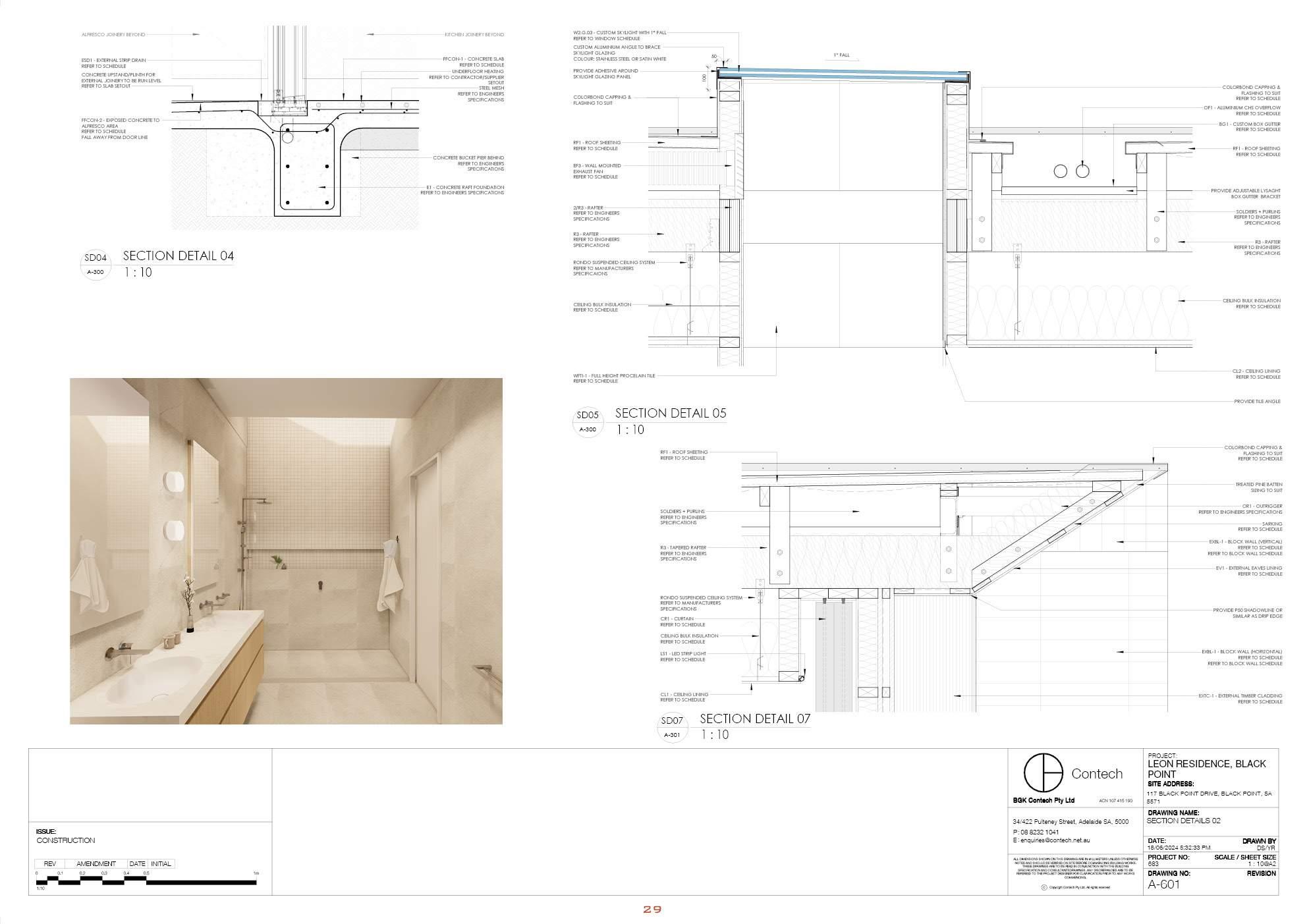
Task: Click the Contech circular logo icon
Action: (x=1043, y=773)
